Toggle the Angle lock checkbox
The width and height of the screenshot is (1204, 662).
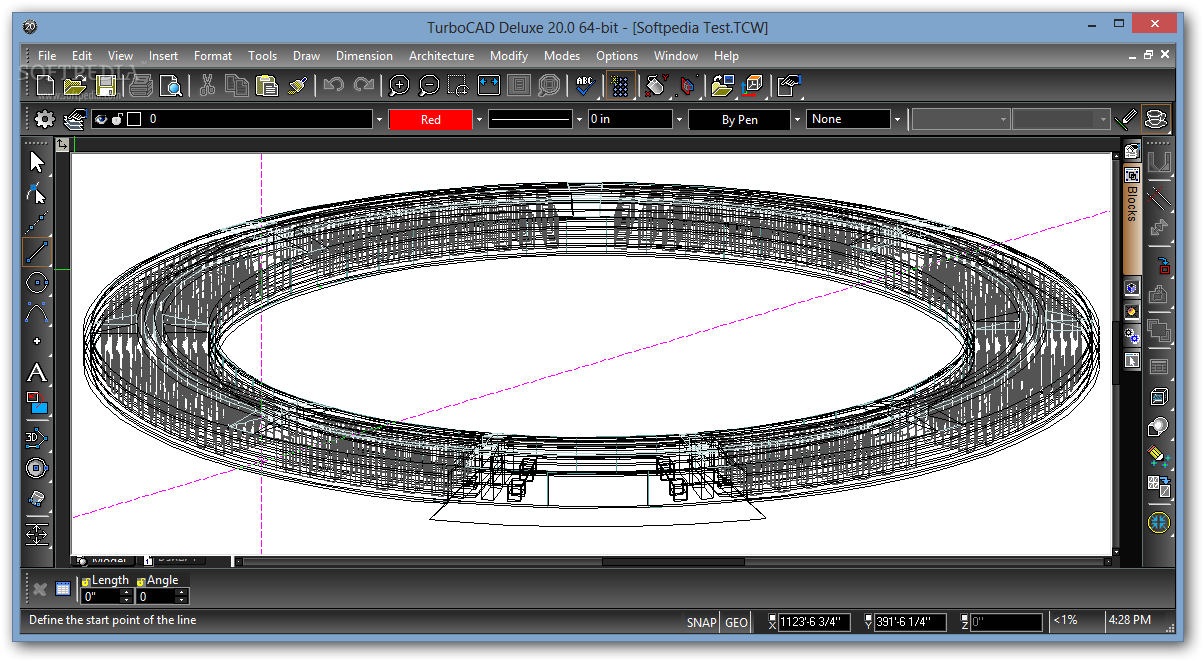tap(141, 581)
